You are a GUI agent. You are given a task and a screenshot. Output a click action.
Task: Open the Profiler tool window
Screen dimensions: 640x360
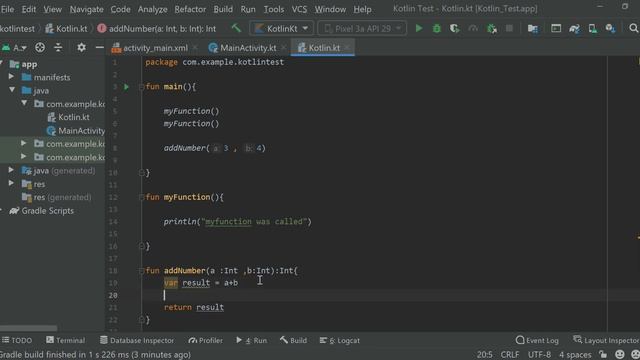click(206, 340)
